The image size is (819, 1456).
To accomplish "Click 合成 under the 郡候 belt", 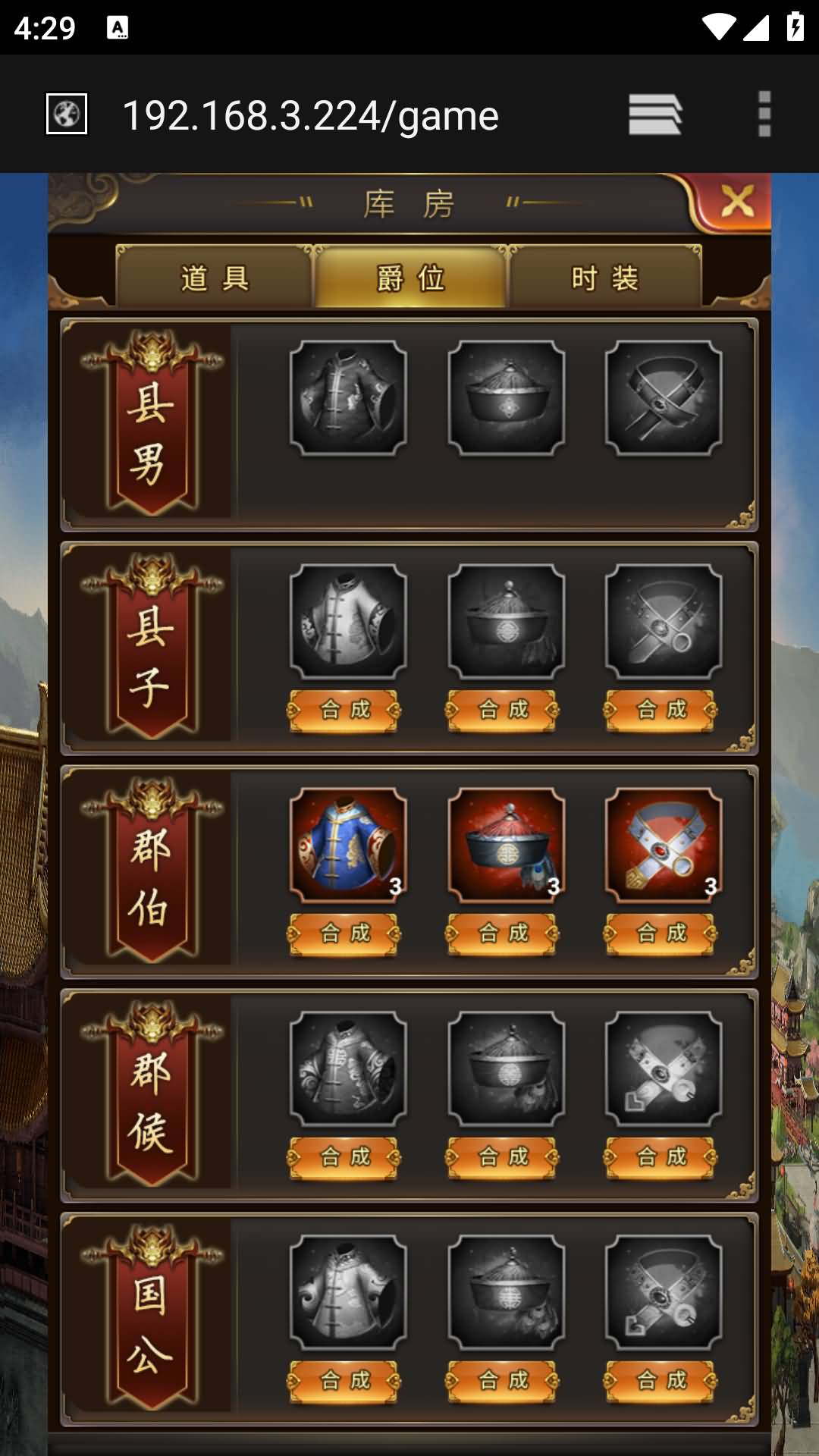I will (x=661, y=1157).
